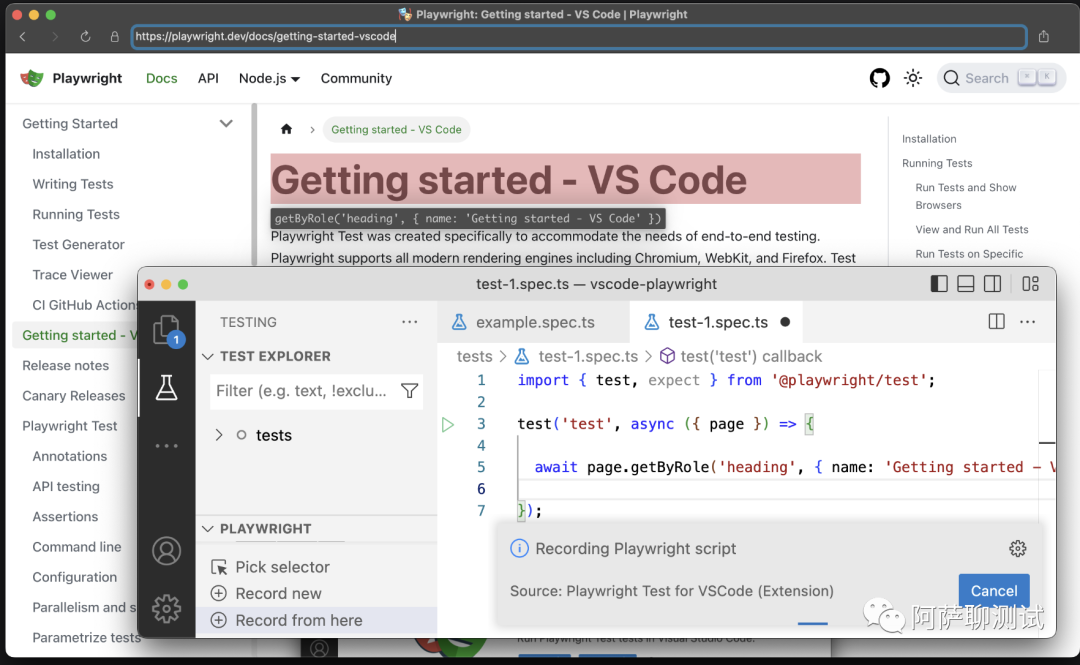Open Trace Viewer in docs sidebar
Viewport: 1080px width, 665px height.
point(72,275)
